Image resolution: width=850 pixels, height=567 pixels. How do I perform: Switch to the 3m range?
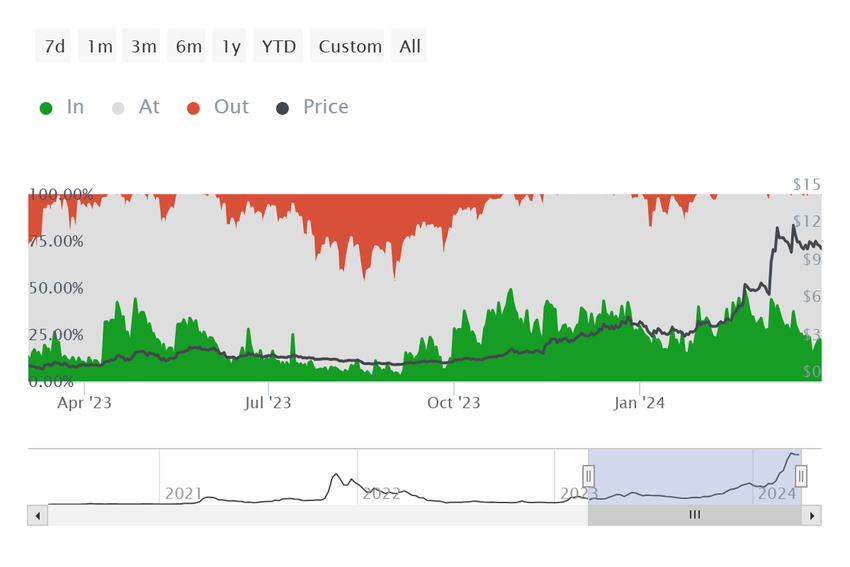click(141, 46)
